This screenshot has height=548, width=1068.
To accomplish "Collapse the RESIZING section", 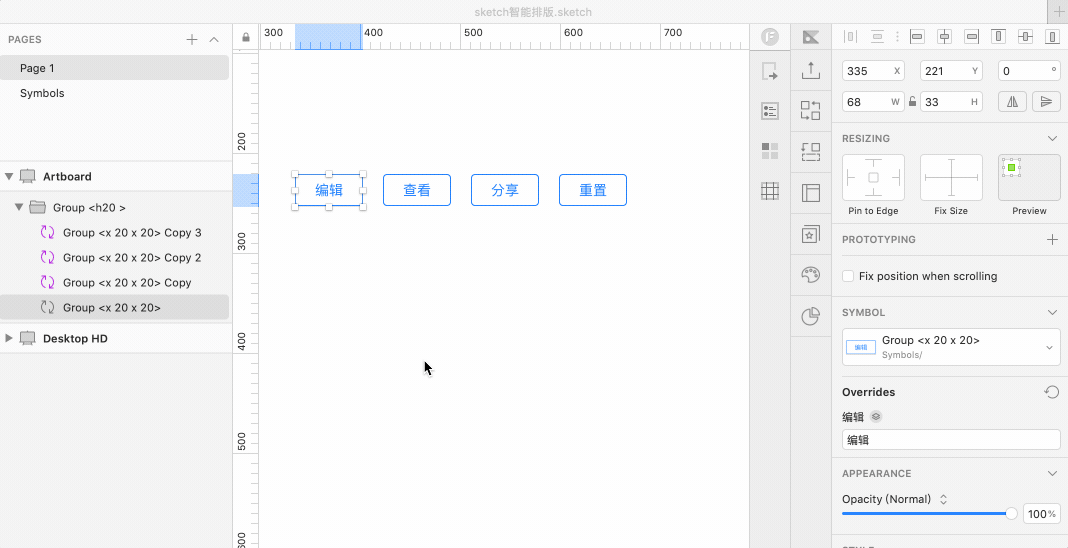I will pos(1052,138).
